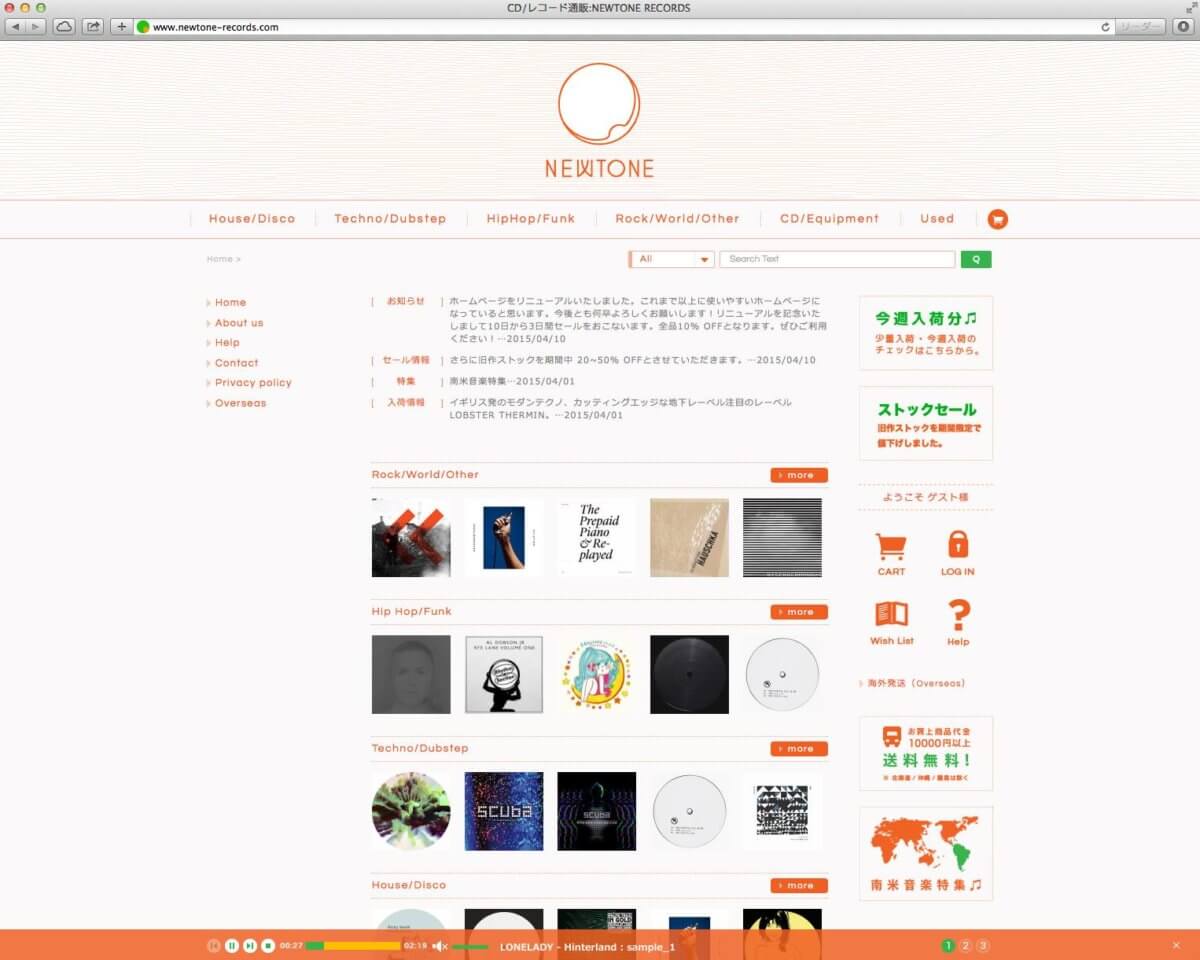
Task: Reload the page via address bar icon
Action: click(1105, 27)
